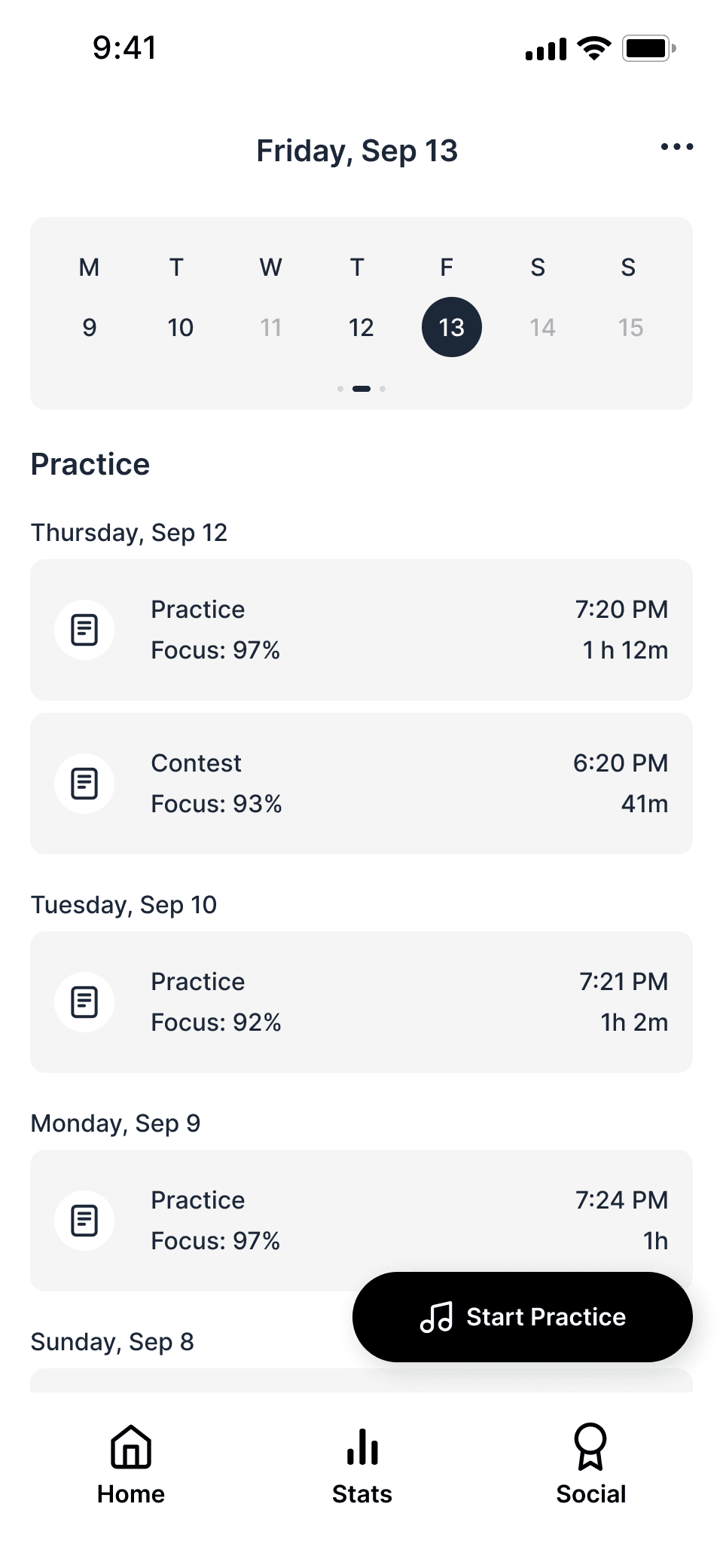
Task: Select Monday 9 in the week calendar
Action: [90, 327]
